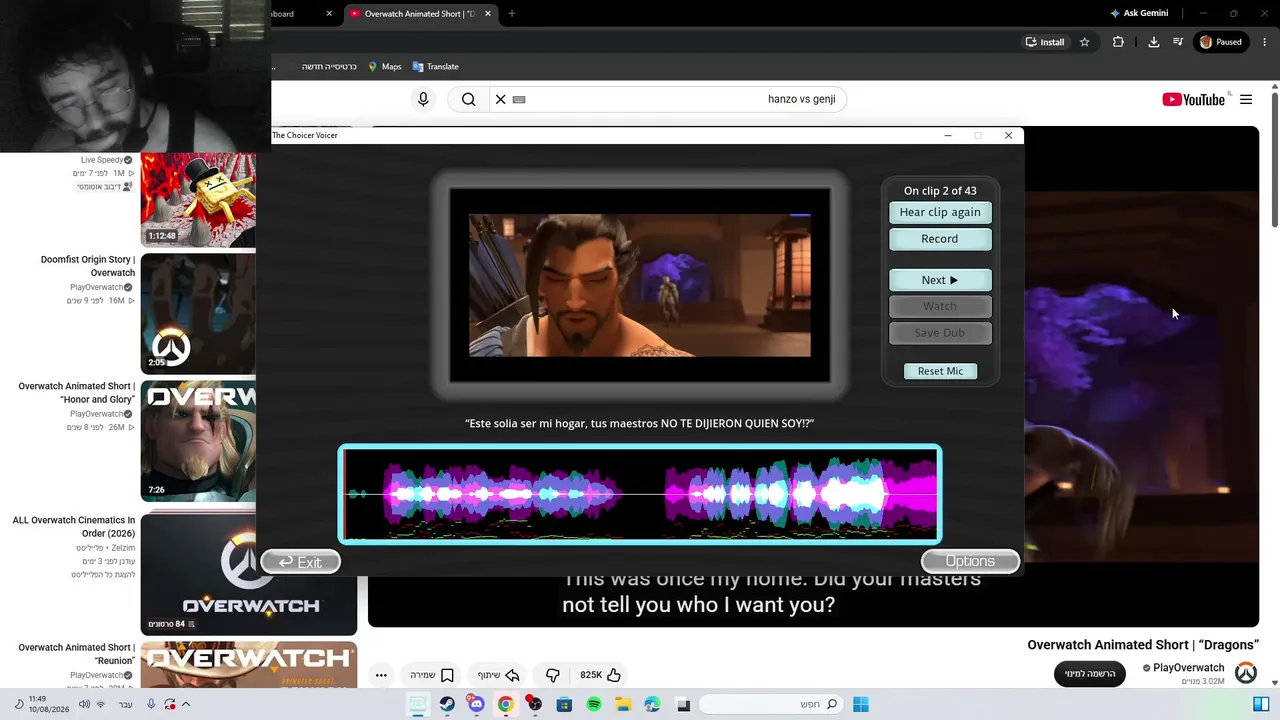Dislike the video with the thumbs-down
Screen dimensions: 1280x720
(552, 675)
